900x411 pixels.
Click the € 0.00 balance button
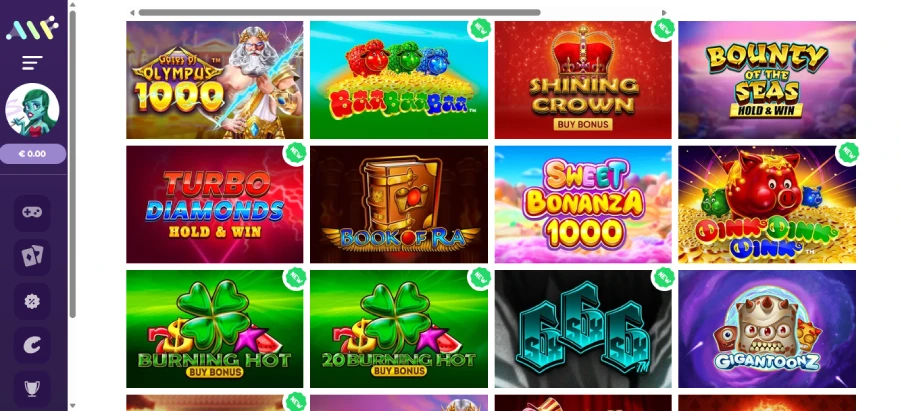33,154
